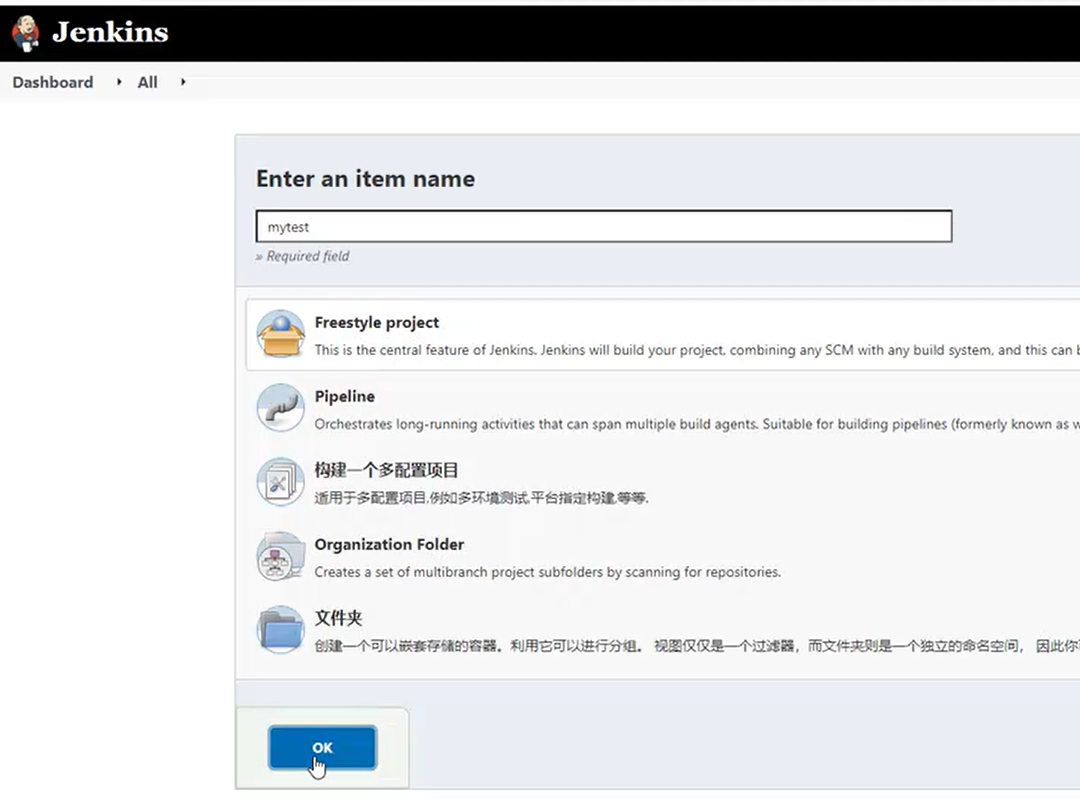
Task: Select the 文件夹 folder icon
Action: [280, 629]
